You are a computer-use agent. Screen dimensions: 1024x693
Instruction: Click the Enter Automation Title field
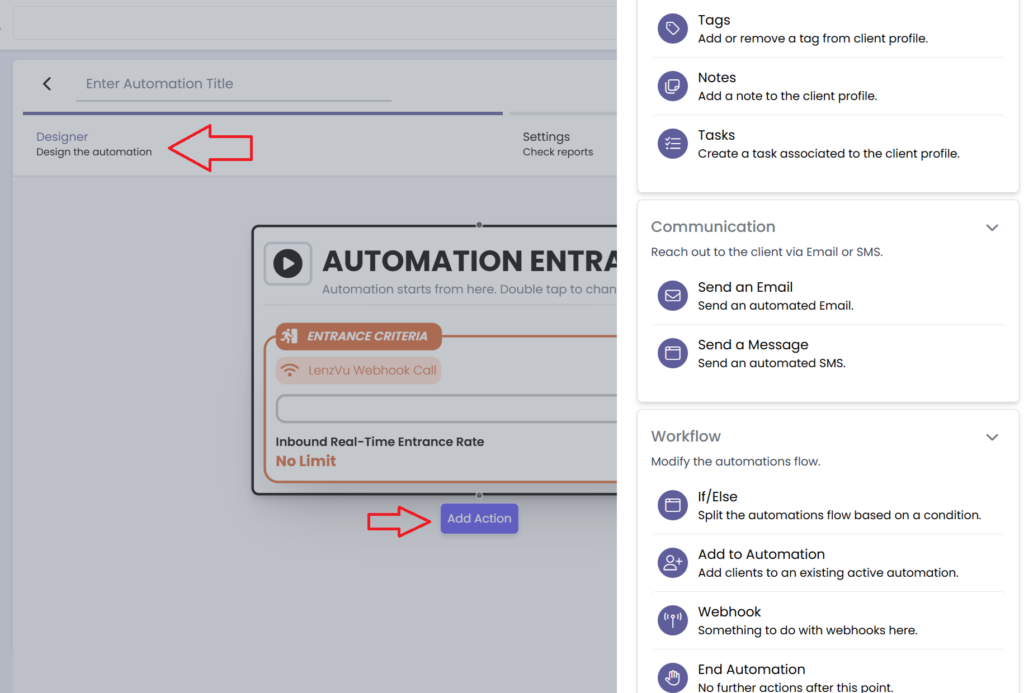click(233, 84)
